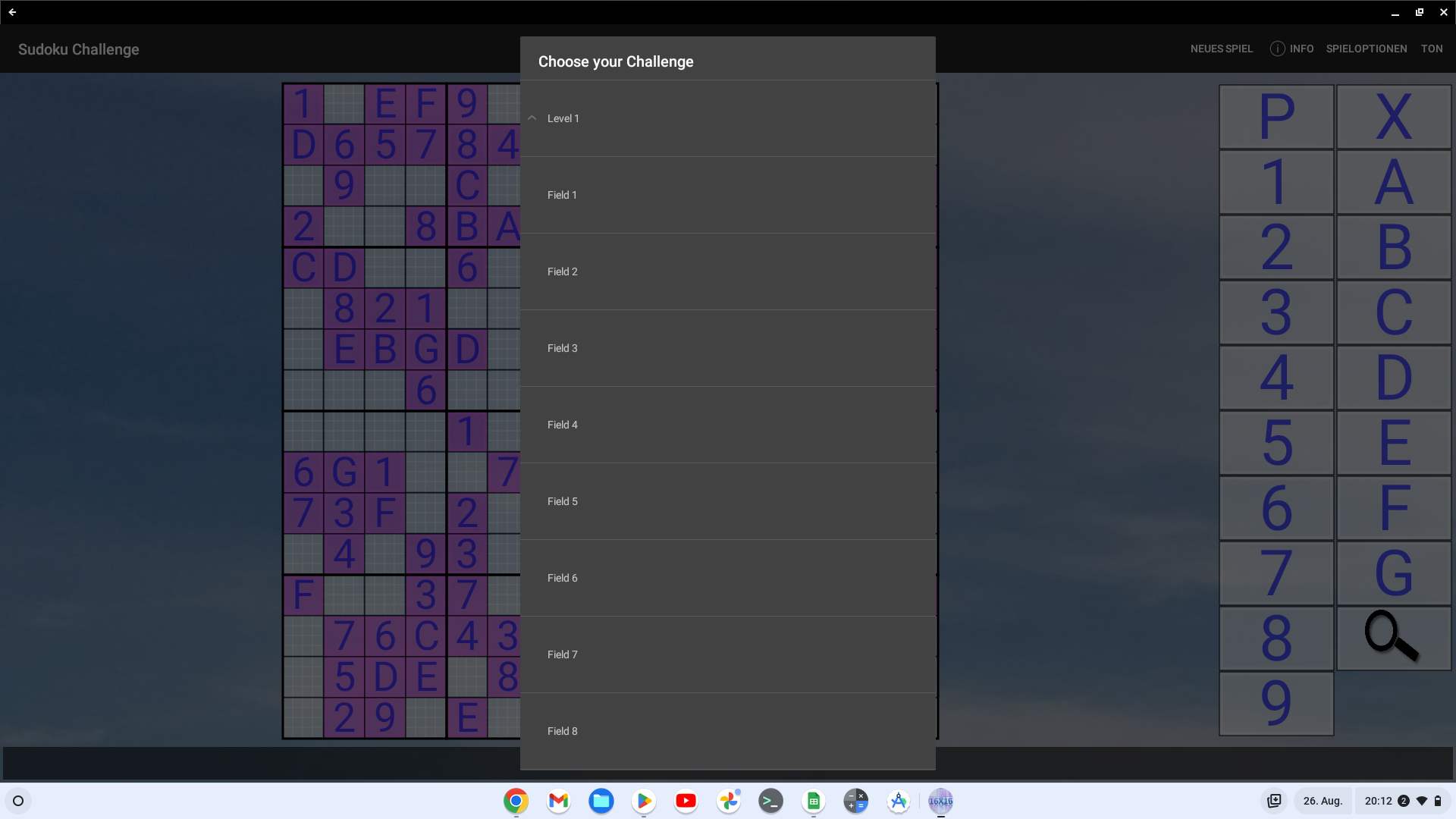Select Field 7 challenge
Screen dimensions: 1456x819
coord(727,654)
